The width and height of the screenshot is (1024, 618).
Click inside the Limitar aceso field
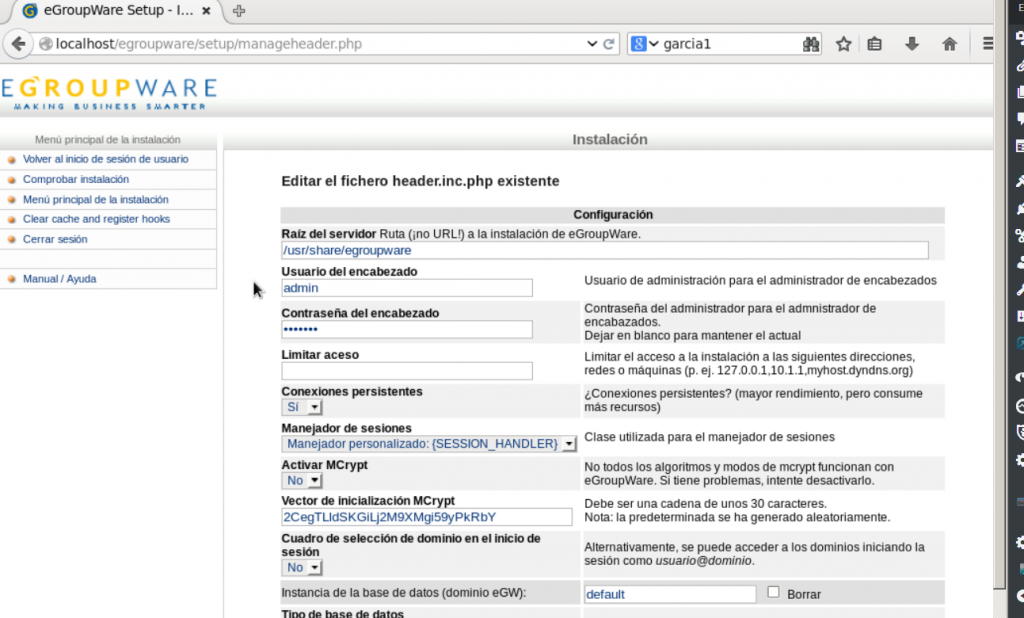407,370
